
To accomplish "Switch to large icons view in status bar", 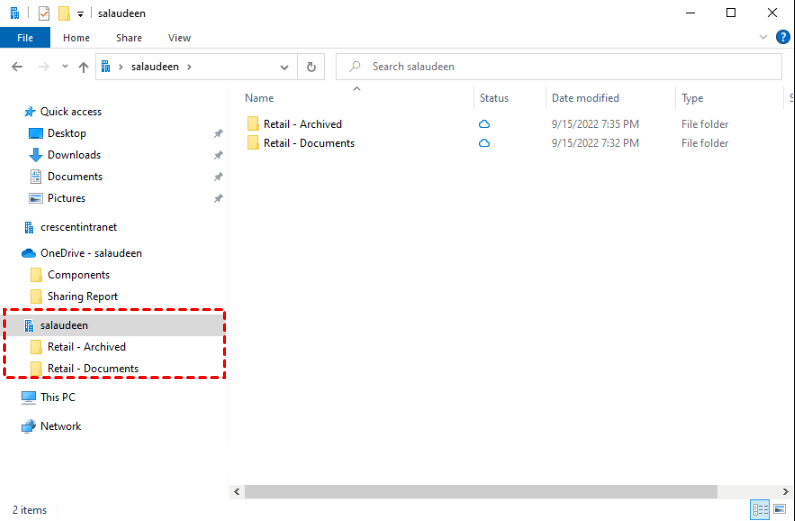I will tap(779, 510).
